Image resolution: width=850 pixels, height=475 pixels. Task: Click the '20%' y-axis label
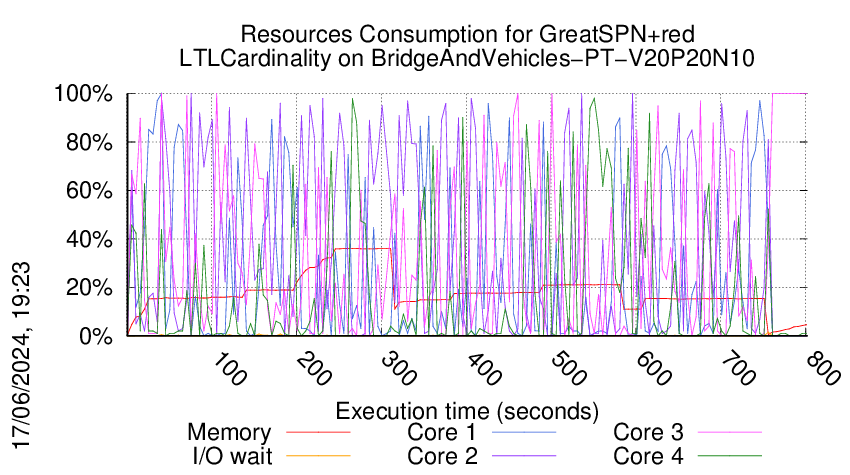point(89,287)
